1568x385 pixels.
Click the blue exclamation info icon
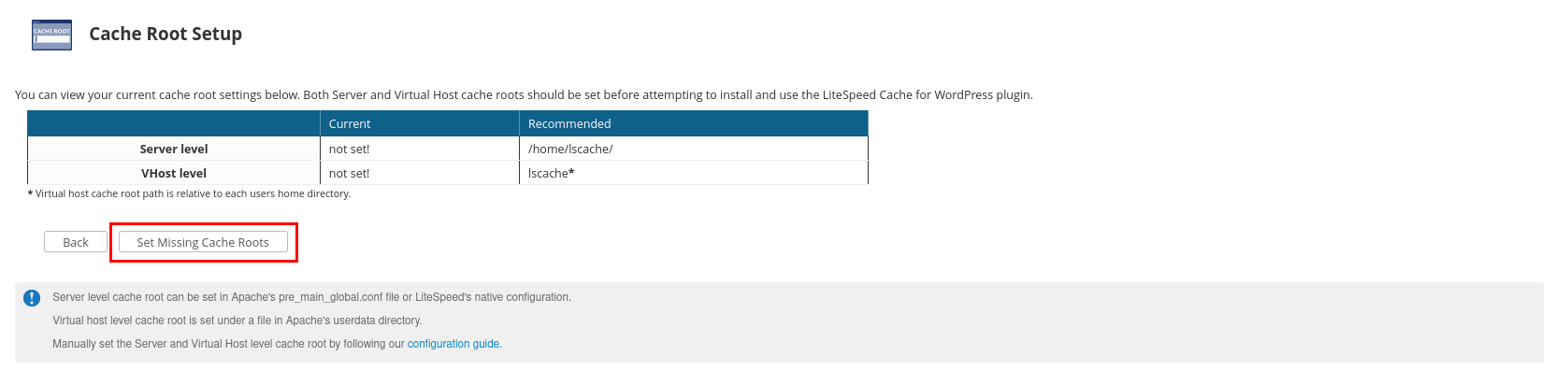(32, 298)
